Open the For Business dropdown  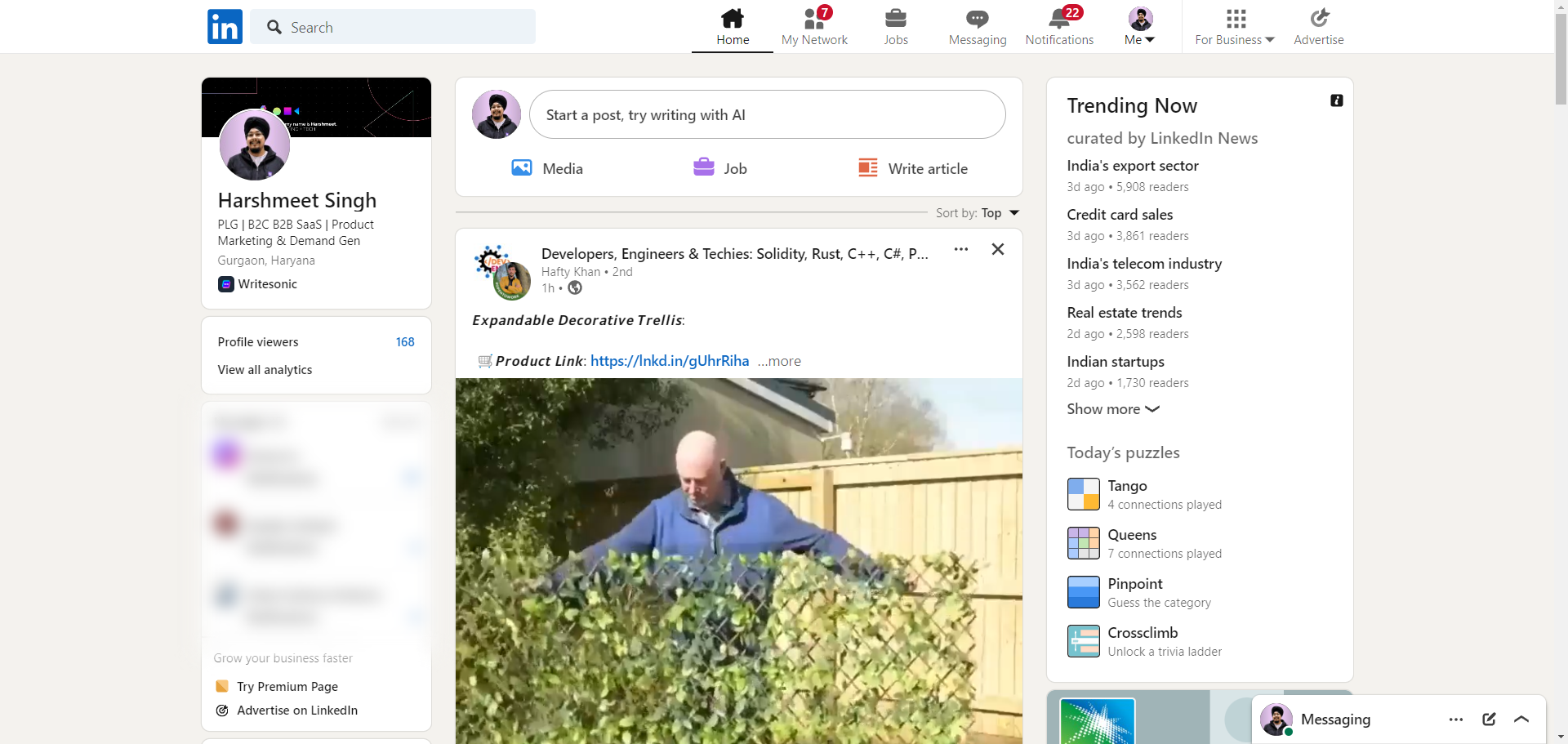point(1235,27)
